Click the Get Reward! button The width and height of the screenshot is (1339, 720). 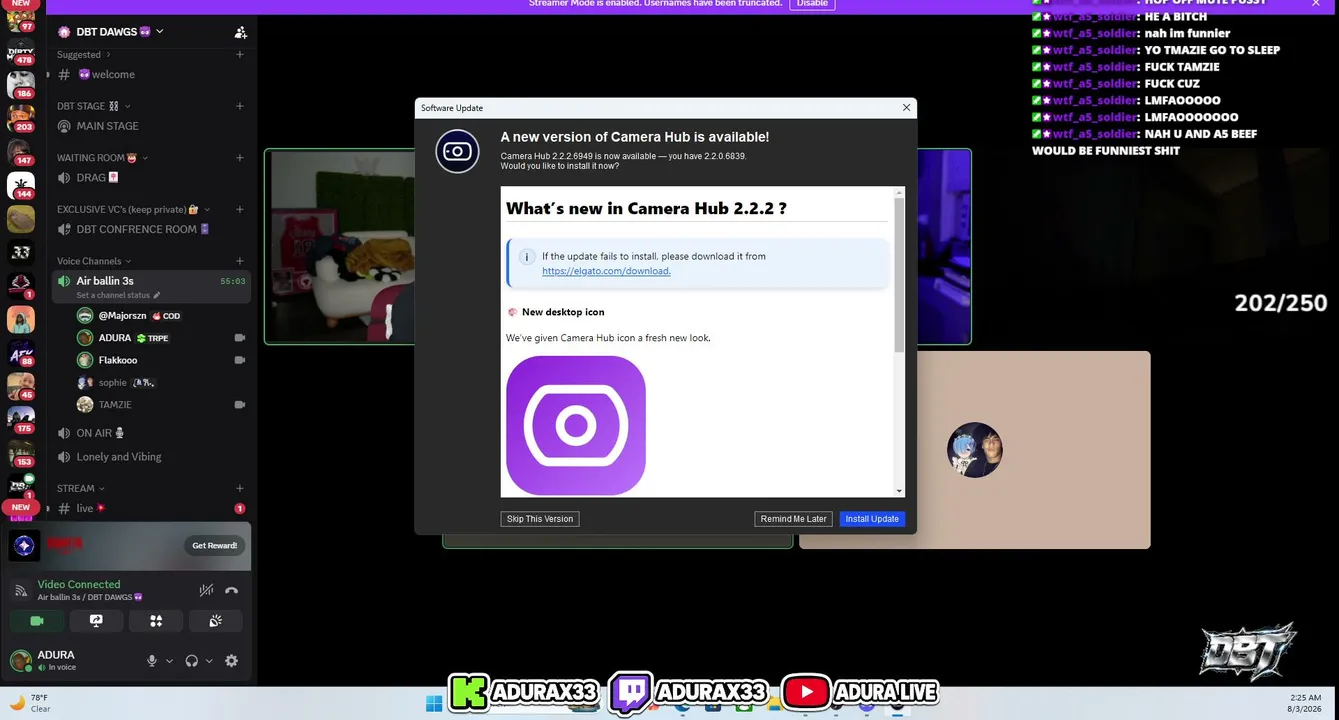click(x=215, y=545)
